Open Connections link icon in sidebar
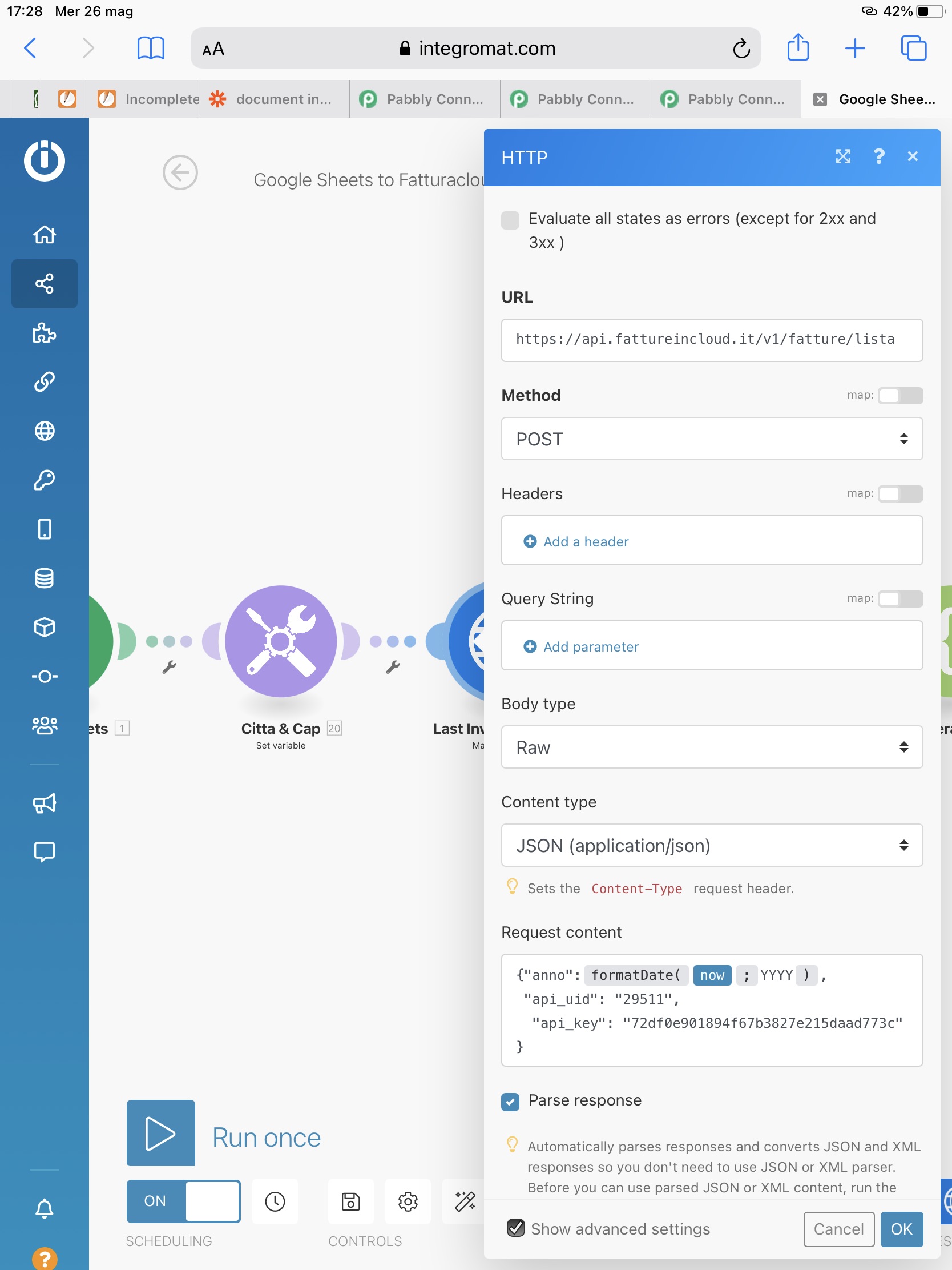The image size is (952, 1270). point(44,382)
